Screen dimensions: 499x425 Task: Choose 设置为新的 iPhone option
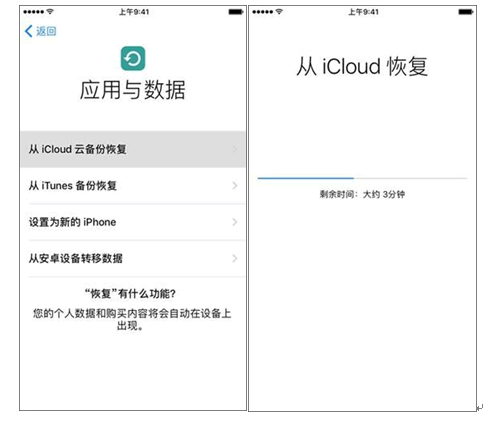point(133,222)
